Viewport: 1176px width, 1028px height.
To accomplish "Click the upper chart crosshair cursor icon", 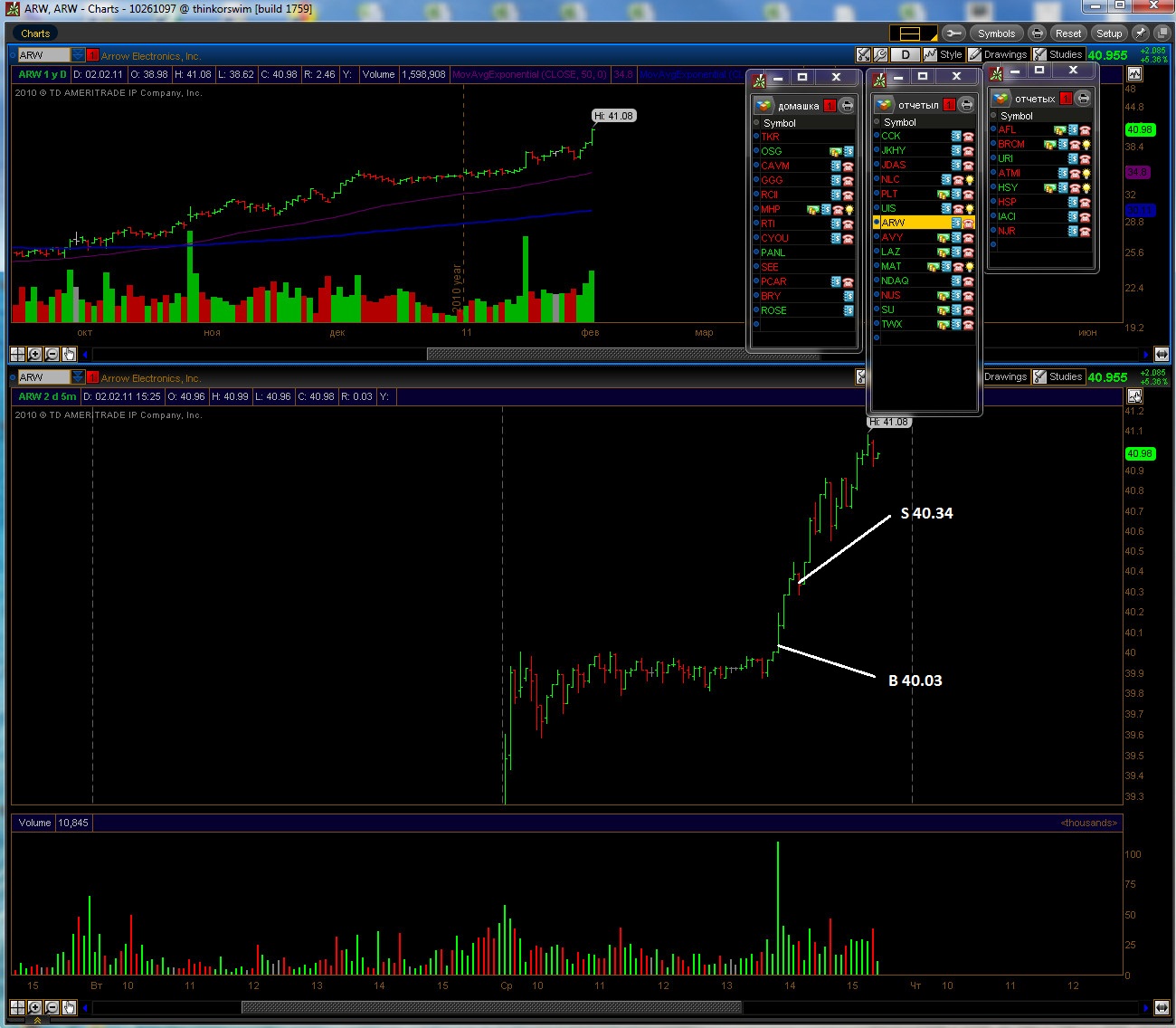I will (864, 55).
